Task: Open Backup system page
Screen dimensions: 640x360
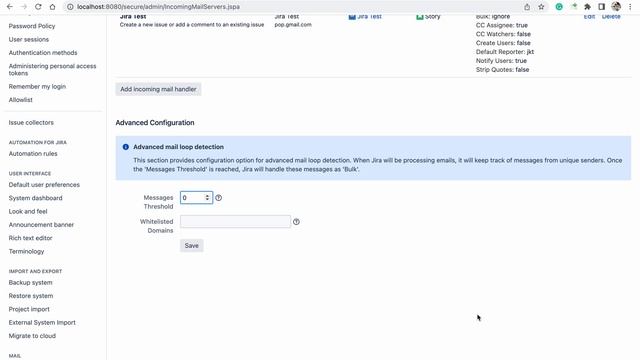Action: (30, 282)
